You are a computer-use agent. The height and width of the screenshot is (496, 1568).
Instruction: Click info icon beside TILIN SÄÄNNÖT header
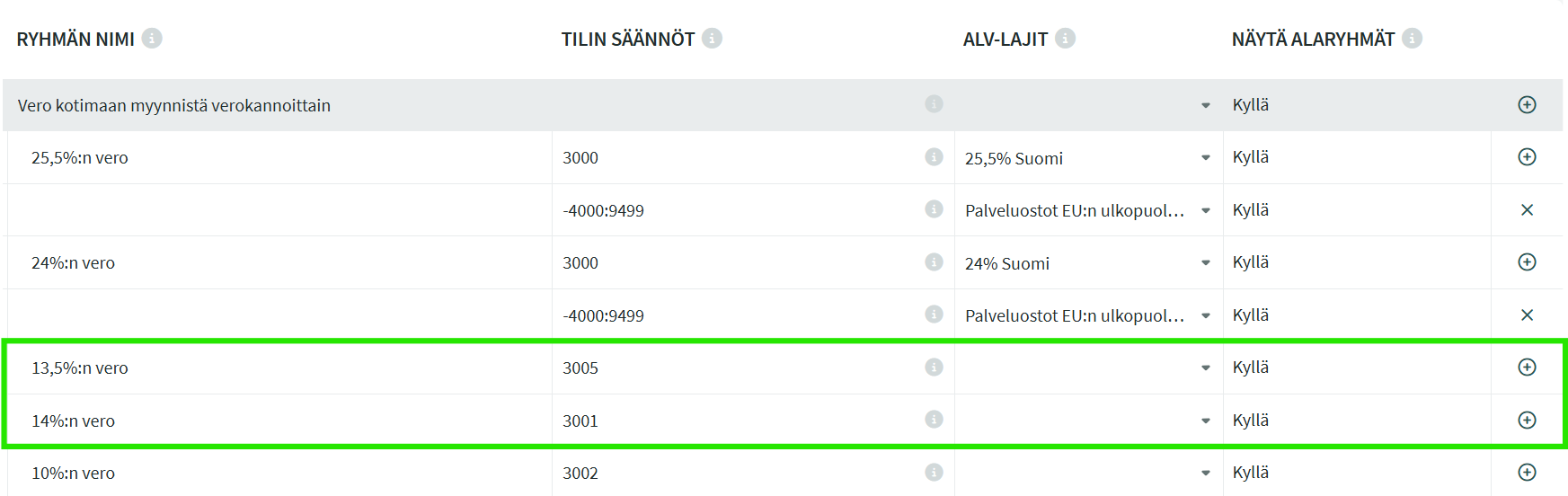[712, 39]
